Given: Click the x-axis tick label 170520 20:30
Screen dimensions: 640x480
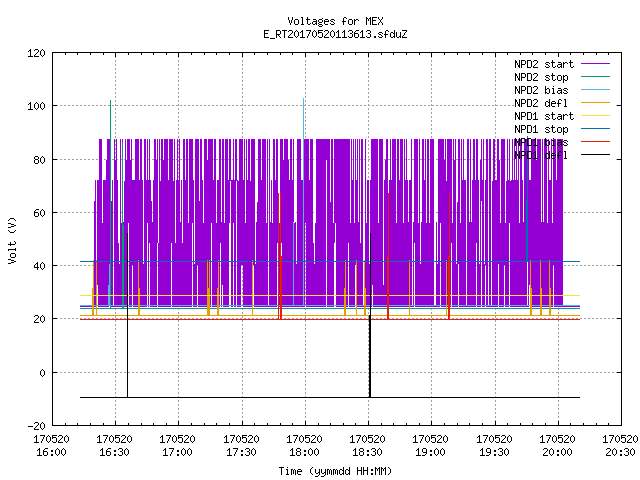Looking at the screenshot, I should [620, 446].
